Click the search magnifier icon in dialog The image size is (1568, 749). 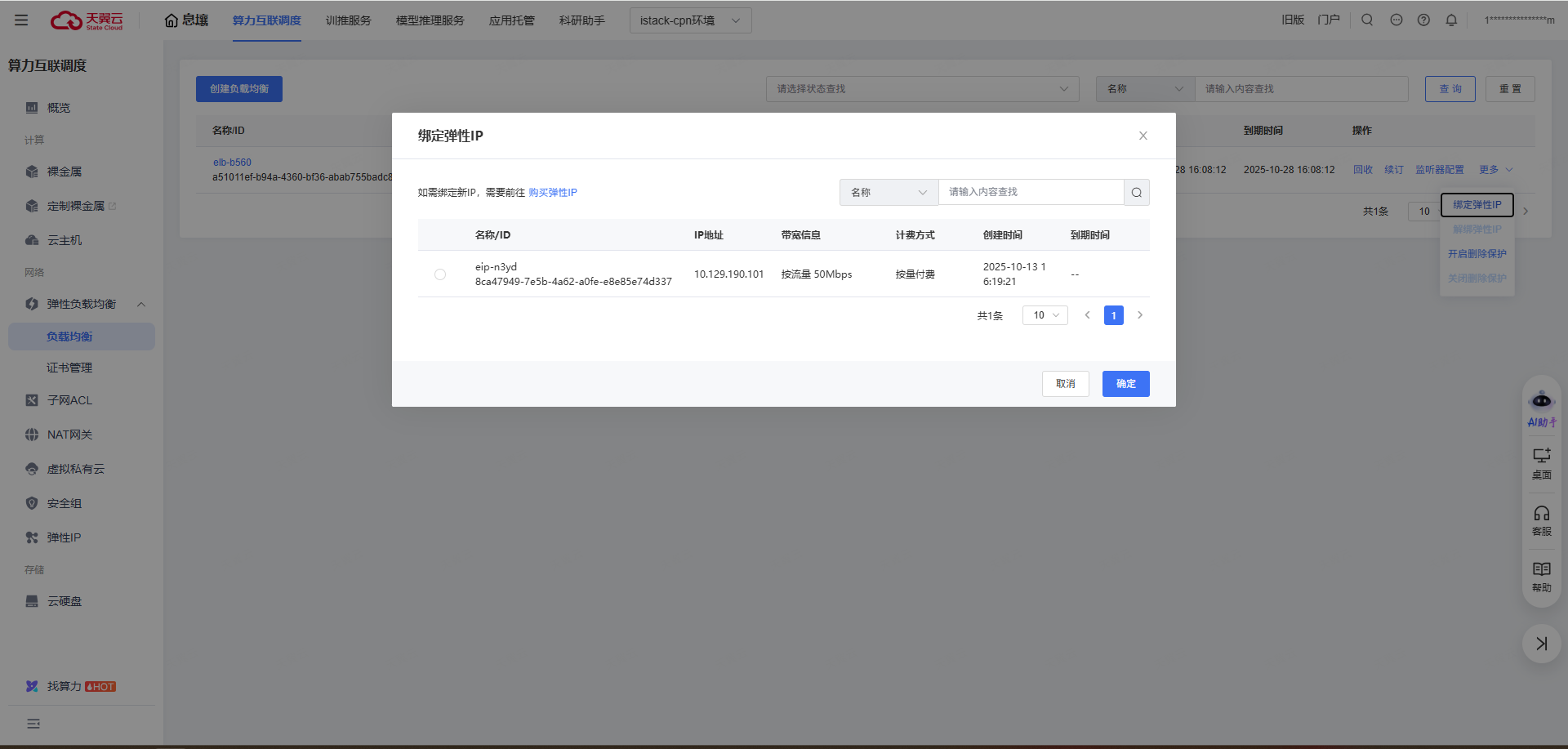pyautogui.click(x=1136, y=193)
